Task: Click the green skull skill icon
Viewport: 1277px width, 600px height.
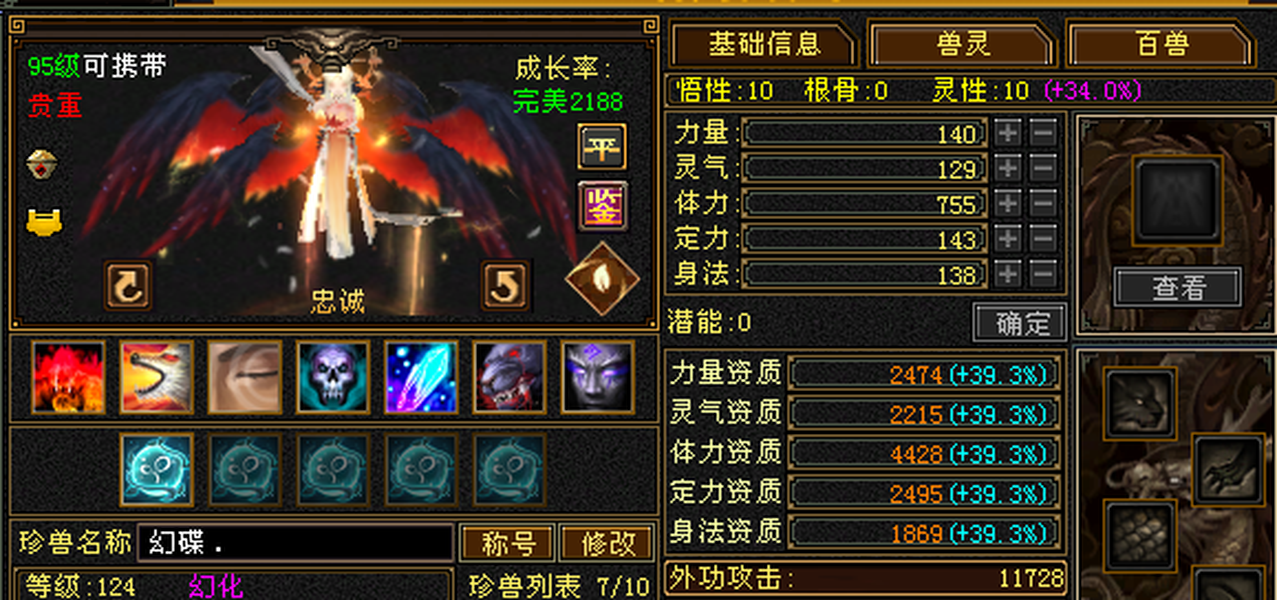Action: (x=333, y=377)
